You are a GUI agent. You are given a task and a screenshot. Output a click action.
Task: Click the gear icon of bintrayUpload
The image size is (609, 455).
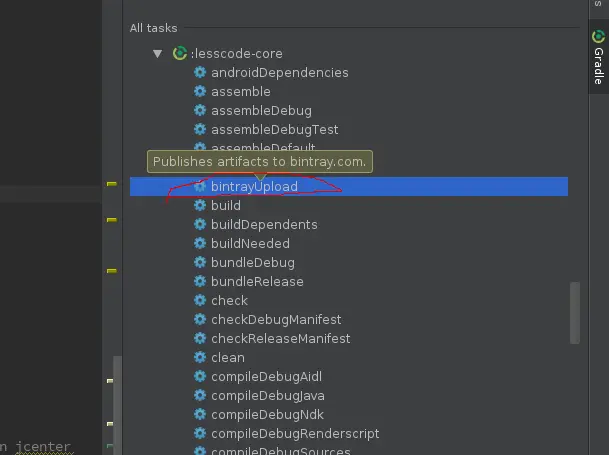(x=200, y=187)
